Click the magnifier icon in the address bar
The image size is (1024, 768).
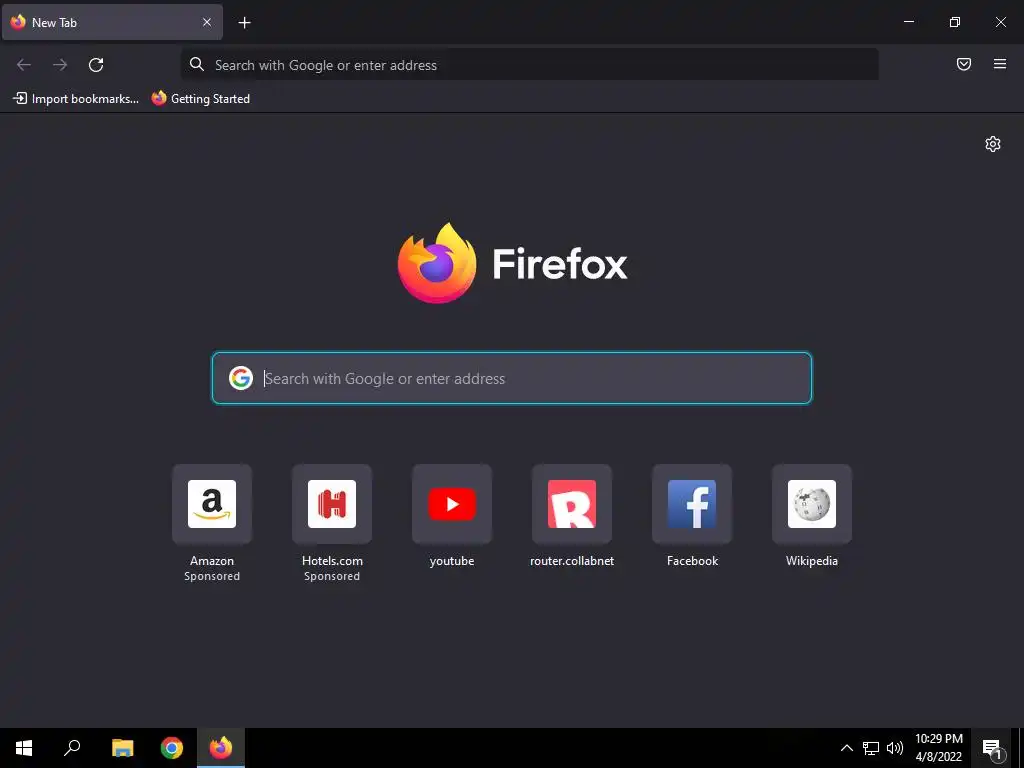(197, 64)
